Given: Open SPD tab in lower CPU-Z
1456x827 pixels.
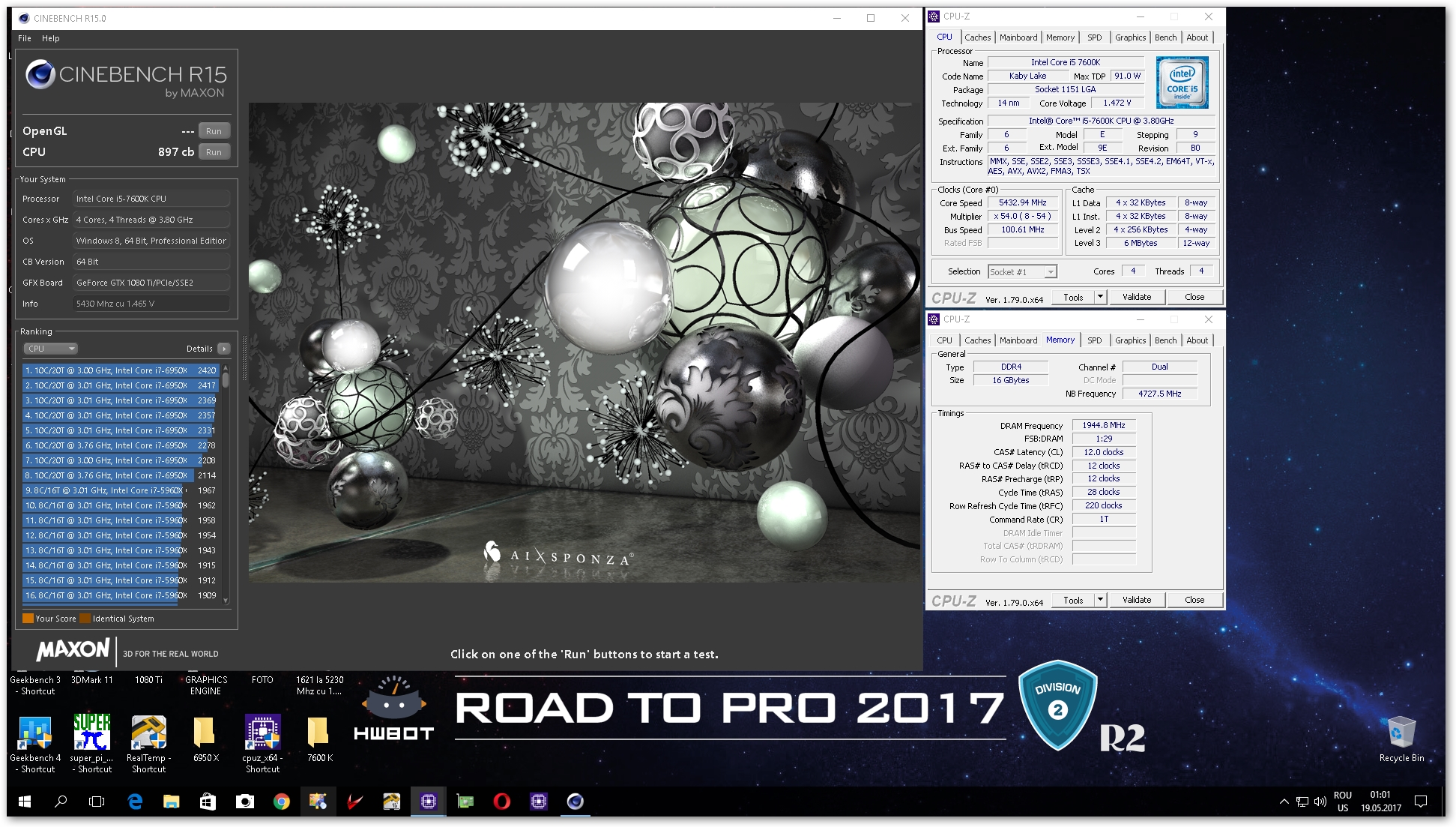Looking at the screenshot, I should click(x=1094, y=340).
